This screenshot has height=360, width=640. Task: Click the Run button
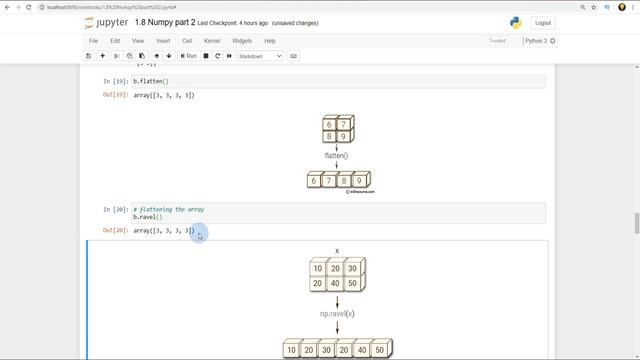pyautogui.click(x=189, y=56)
